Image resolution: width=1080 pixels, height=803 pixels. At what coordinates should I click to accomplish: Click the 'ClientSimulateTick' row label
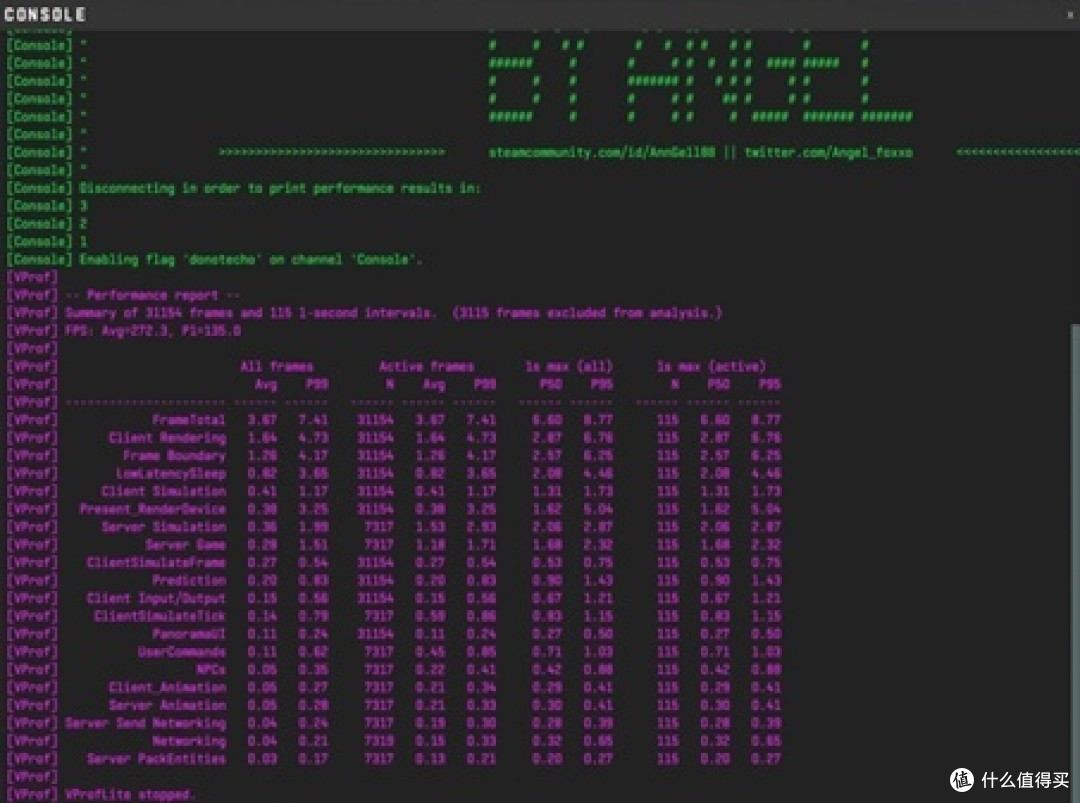pos(160,616)
